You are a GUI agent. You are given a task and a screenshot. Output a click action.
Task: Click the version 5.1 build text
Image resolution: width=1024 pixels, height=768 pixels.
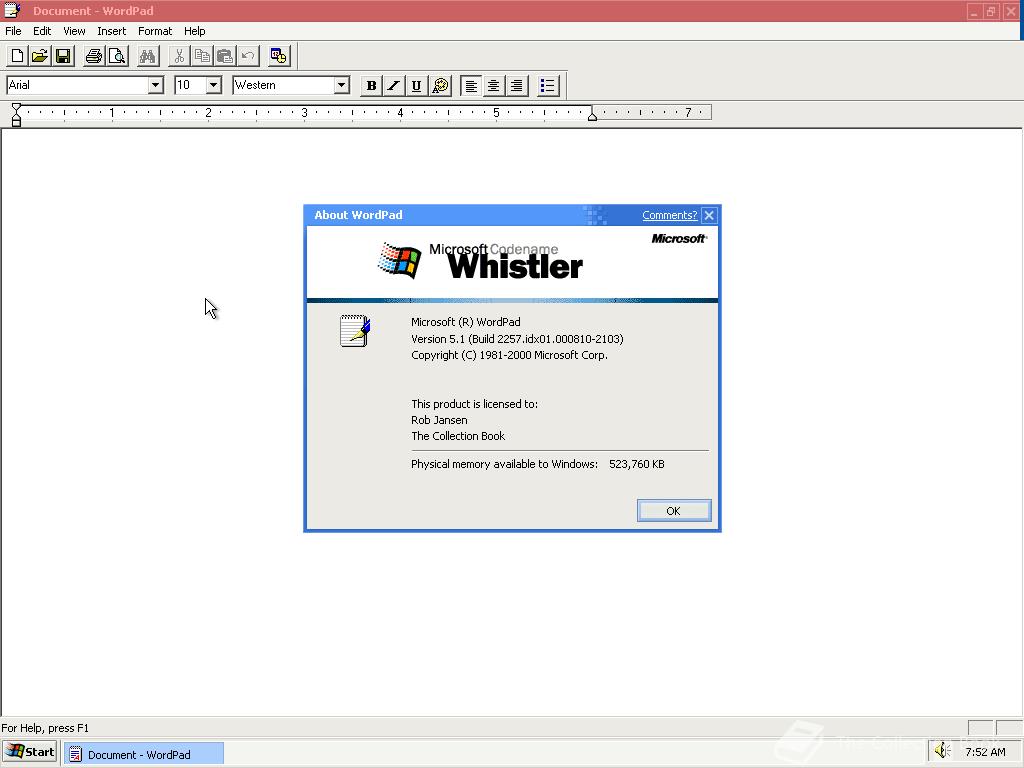tap(517, 339)
